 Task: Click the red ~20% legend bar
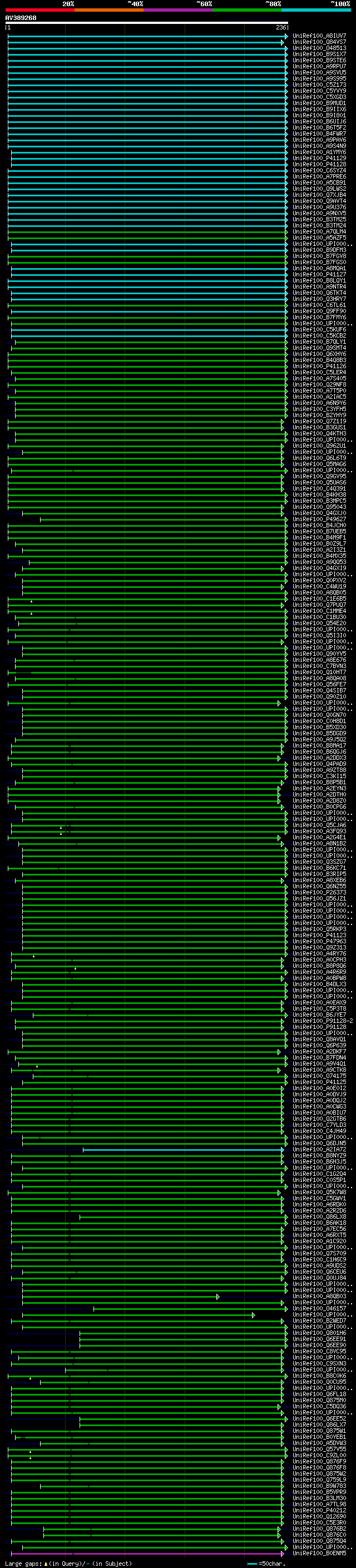point(40,10)
